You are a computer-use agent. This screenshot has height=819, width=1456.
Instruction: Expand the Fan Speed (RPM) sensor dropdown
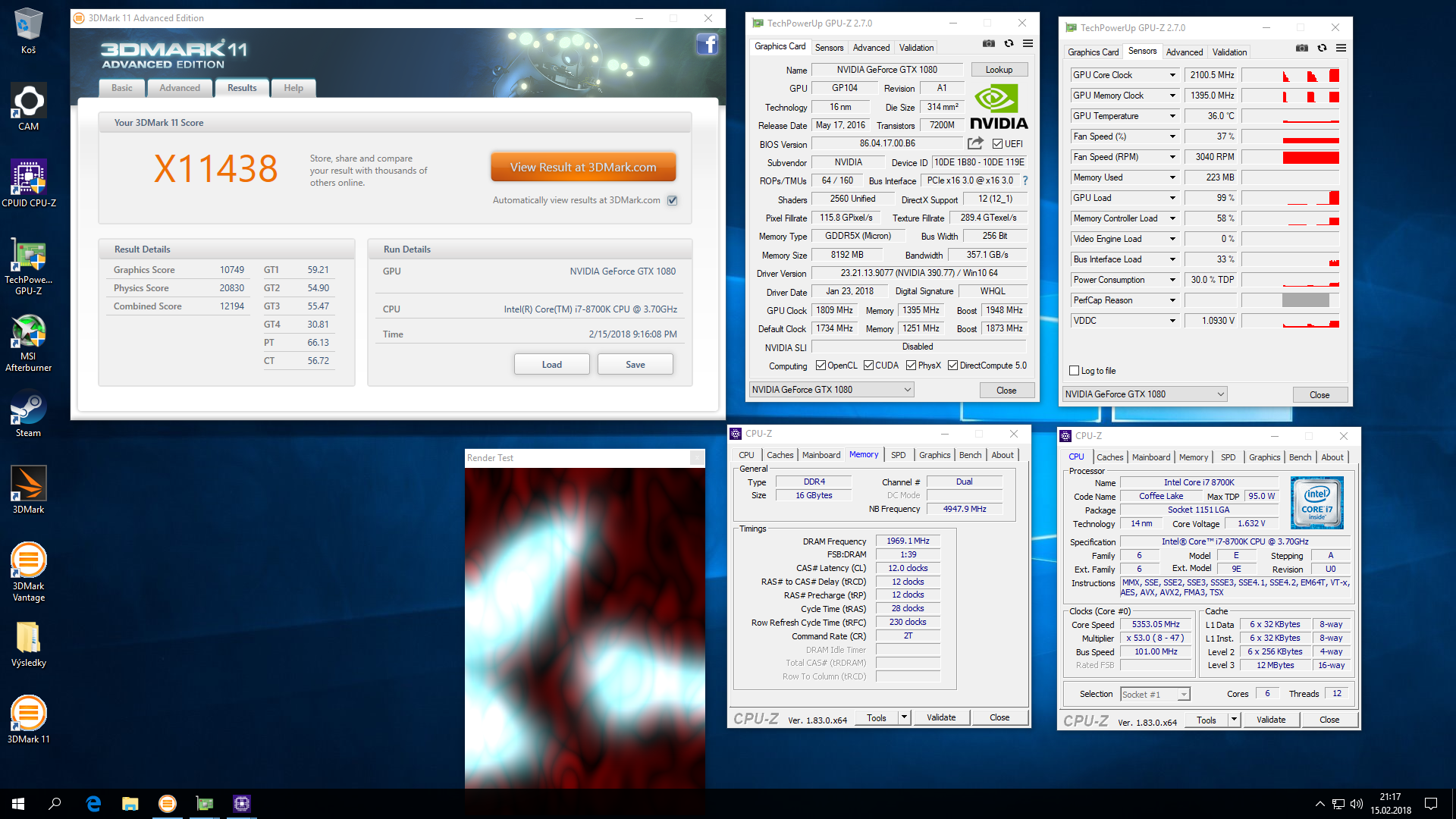click(x=1172, y=157)
